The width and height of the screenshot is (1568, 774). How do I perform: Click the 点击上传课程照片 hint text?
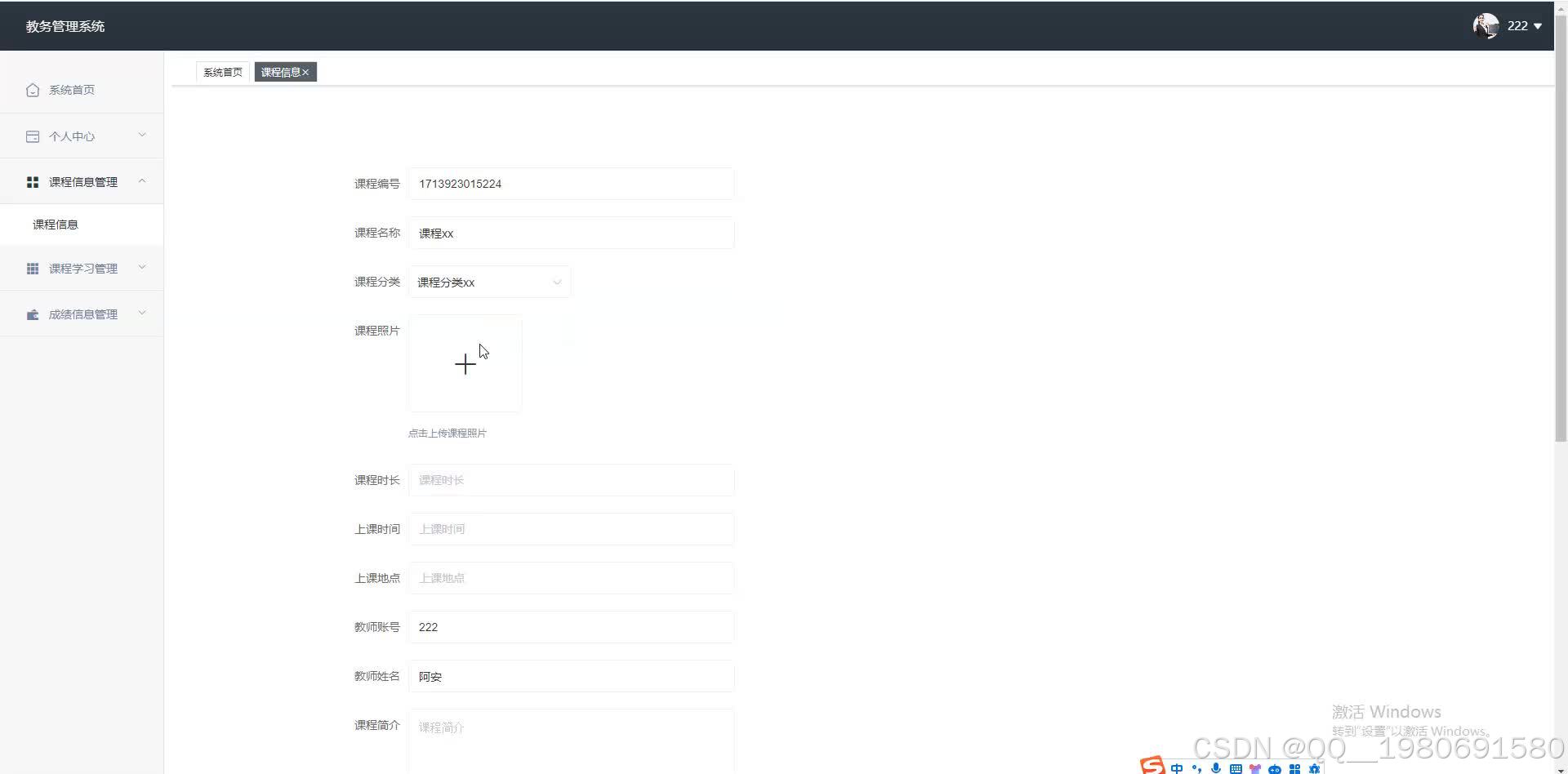point(448,434)
